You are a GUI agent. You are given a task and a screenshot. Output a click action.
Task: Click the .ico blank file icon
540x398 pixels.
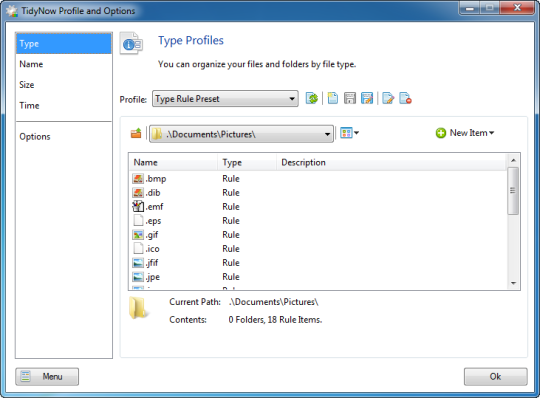click(x=138, y=249)
